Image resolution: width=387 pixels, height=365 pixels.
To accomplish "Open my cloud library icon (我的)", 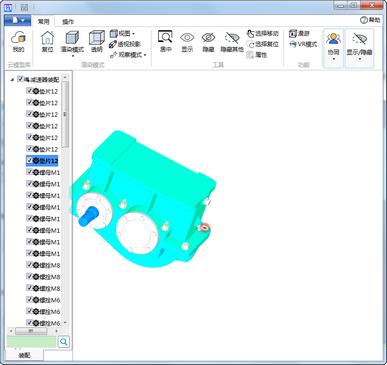I will (18, 38).
